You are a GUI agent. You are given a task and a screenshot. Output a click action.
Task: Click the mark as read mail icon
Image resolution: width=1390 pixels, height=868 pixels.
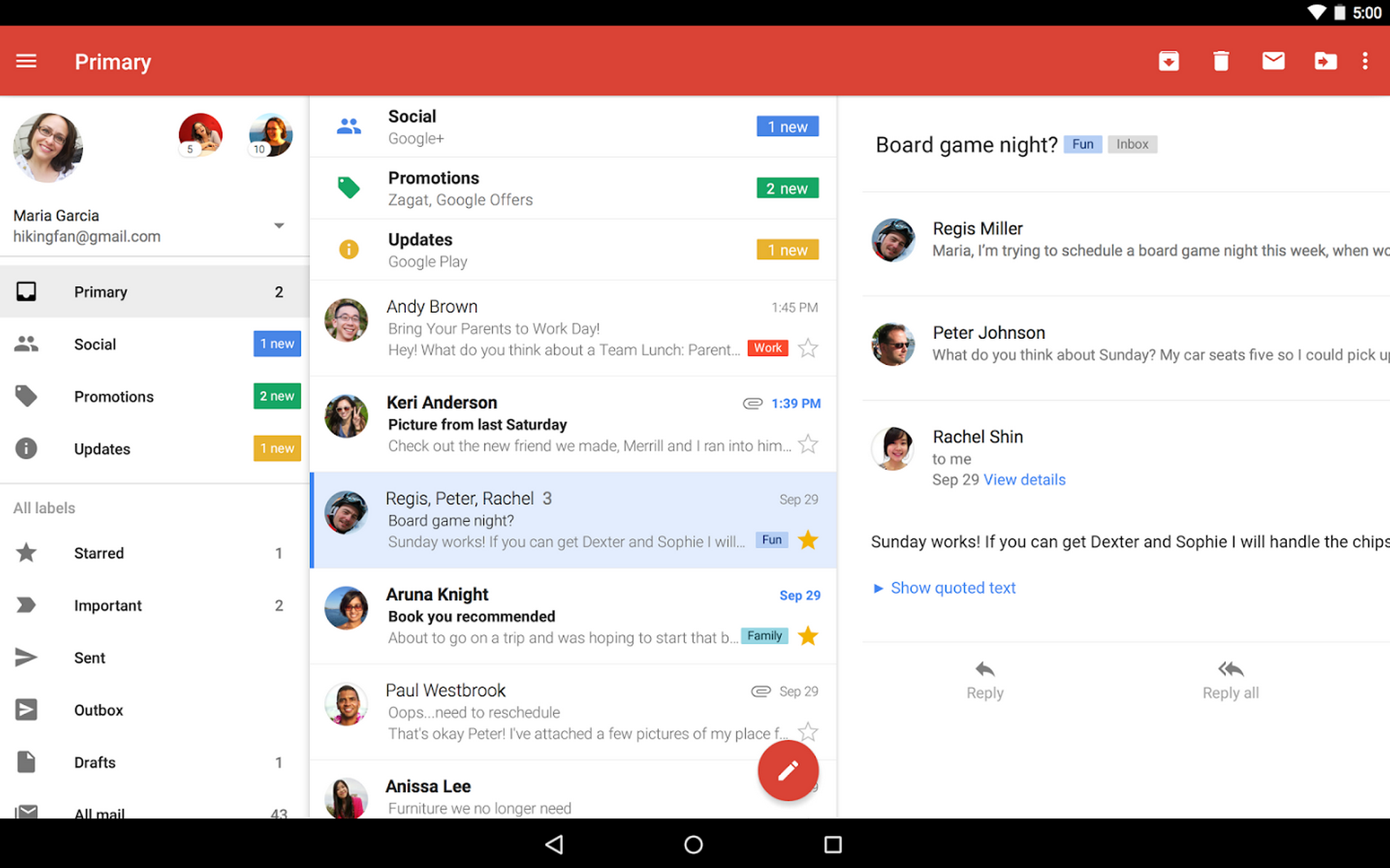click(1273, 61)
